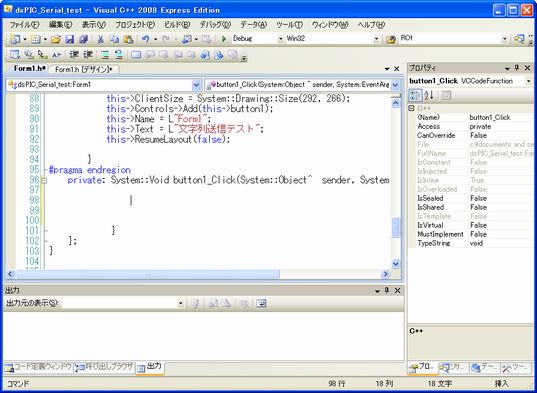Open the ファイル menu
This screenshot has width=537, height=393.
pyautogui.click(x=24, y=25)
